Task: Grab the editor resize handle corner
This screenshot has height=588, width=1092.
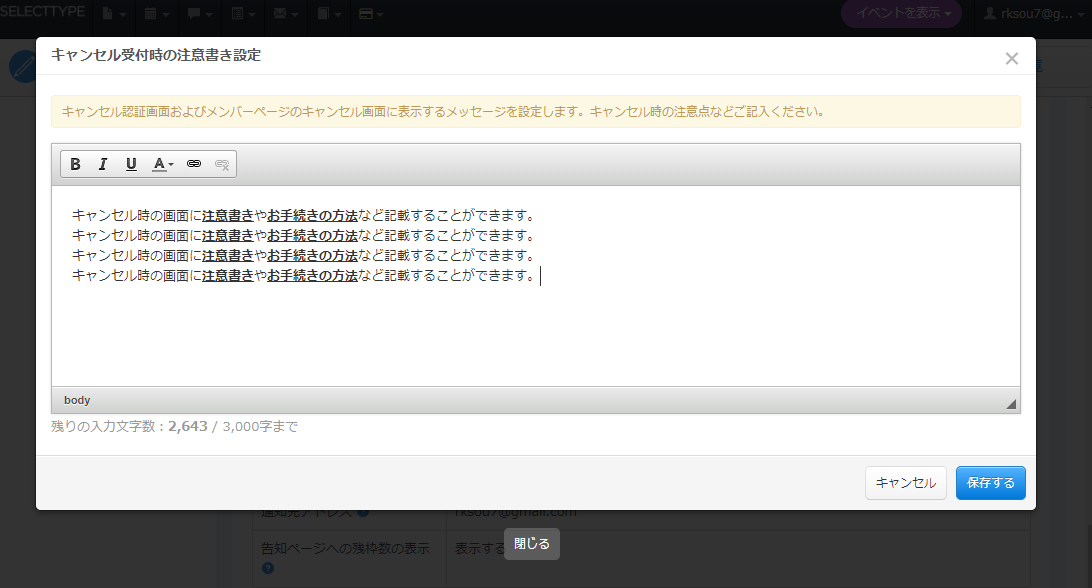Action: coord(1010,404)
